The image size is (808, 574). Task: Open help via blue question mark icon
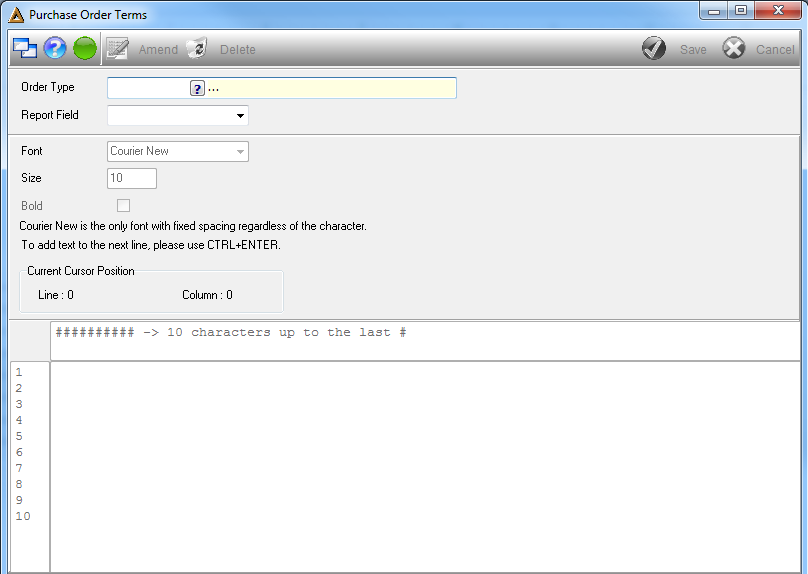(55, 48)
